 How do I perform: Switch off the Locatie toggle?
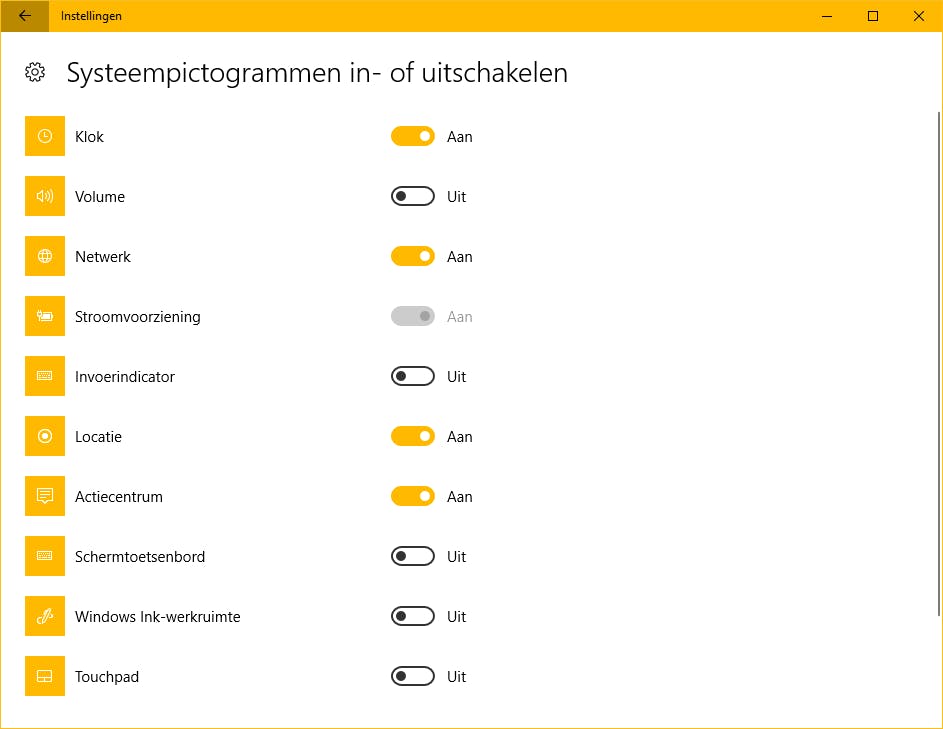pyautogui.click(x=413, y=437)
